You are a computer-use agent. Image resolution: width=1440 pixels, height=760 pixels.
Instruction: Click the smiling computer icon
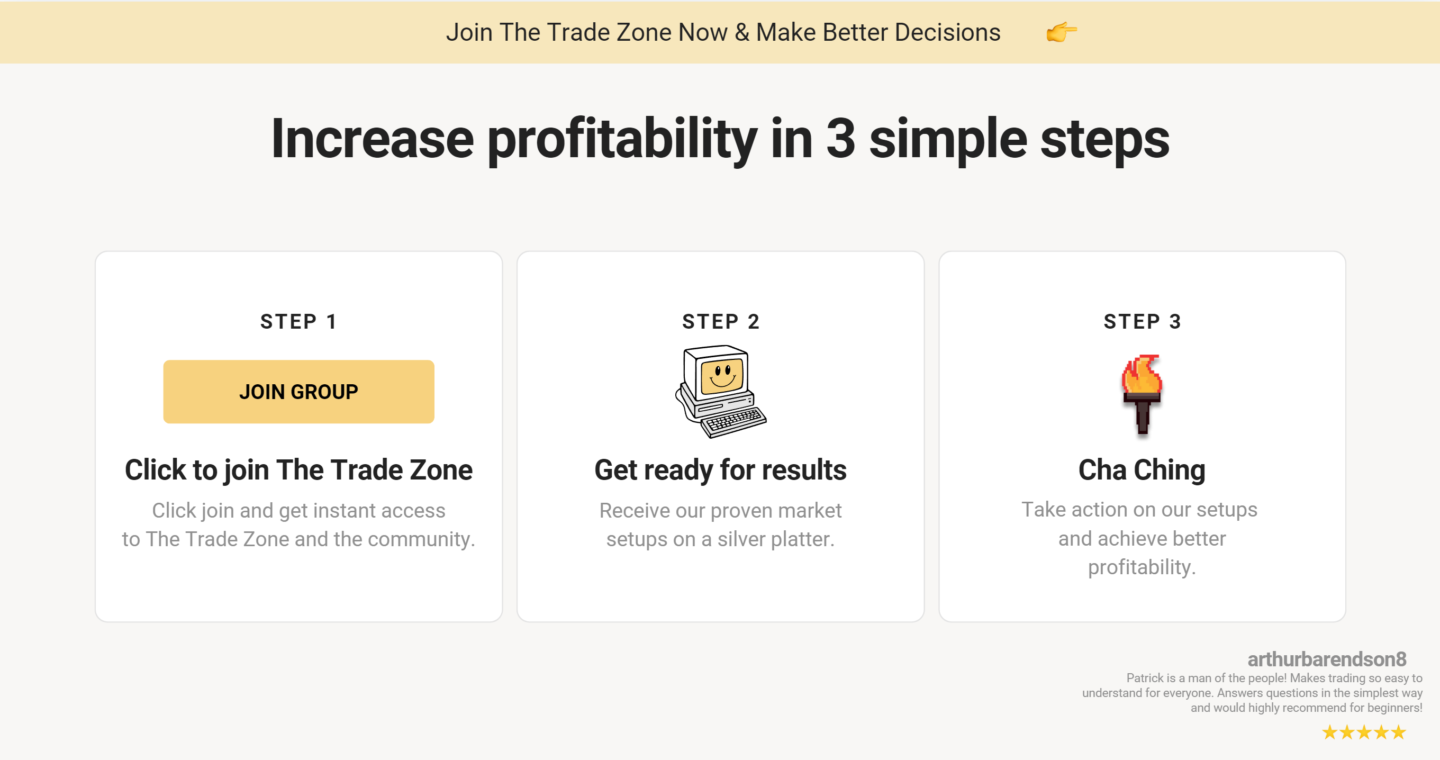pos(721,392)
